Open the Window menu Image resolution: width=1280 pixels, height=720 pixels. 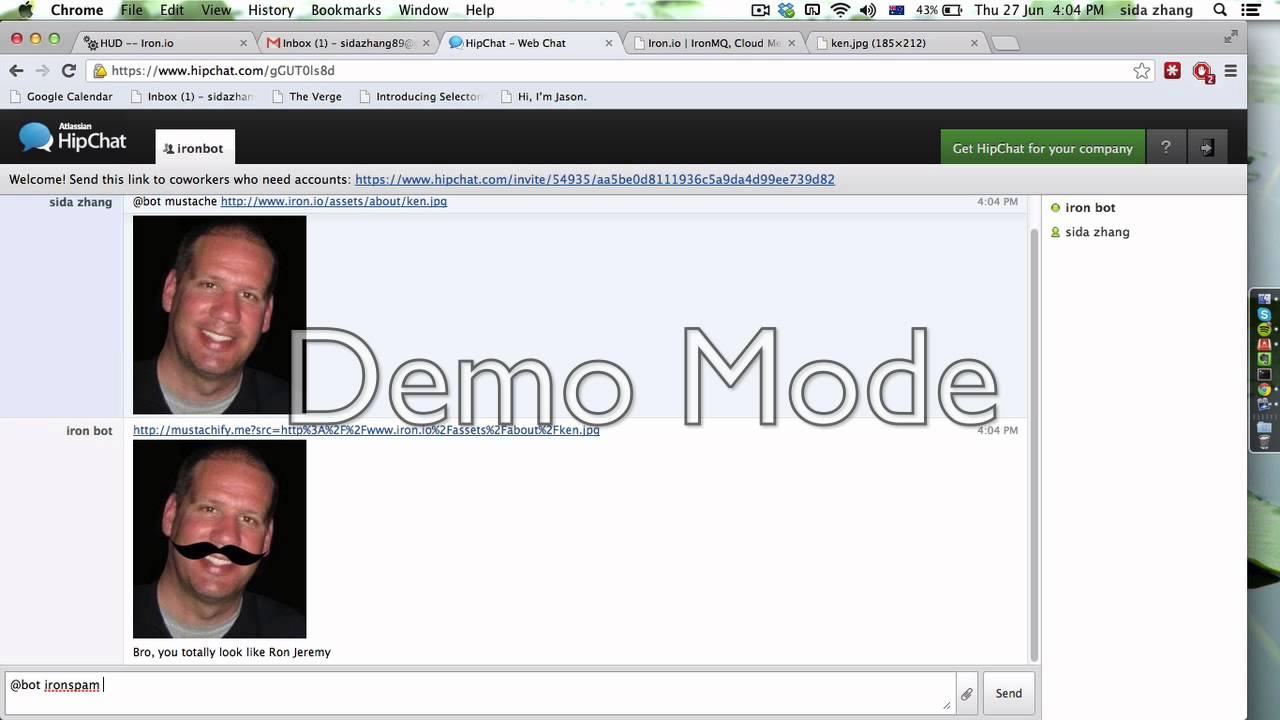click(423, 10)
